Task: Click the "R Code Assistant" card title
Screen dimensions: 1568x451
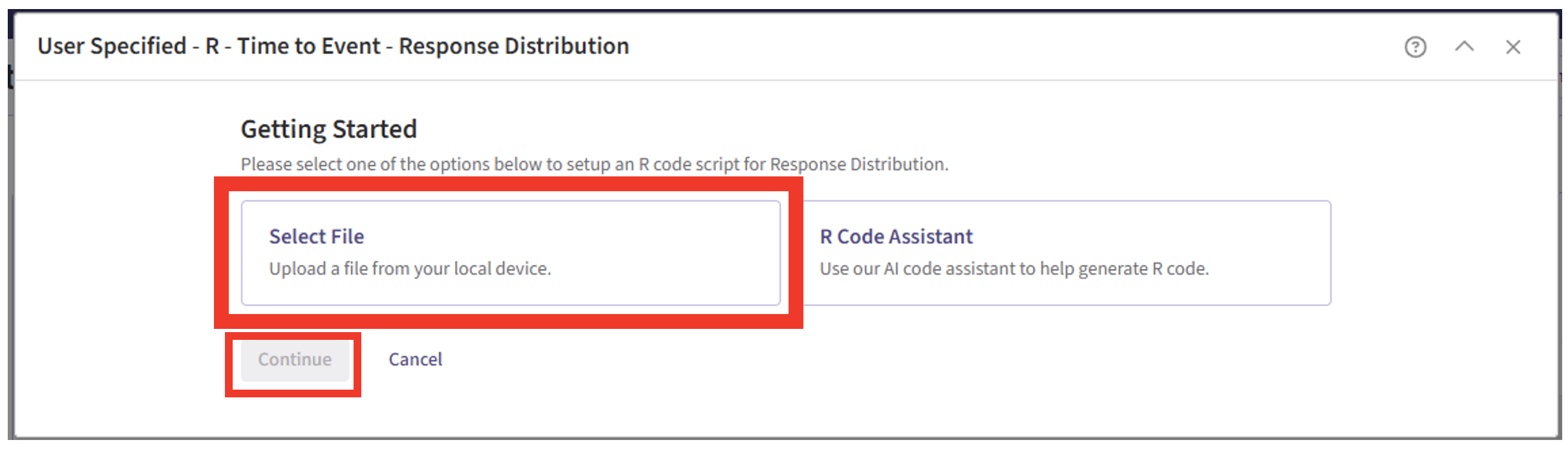Action: click(896, 236)
